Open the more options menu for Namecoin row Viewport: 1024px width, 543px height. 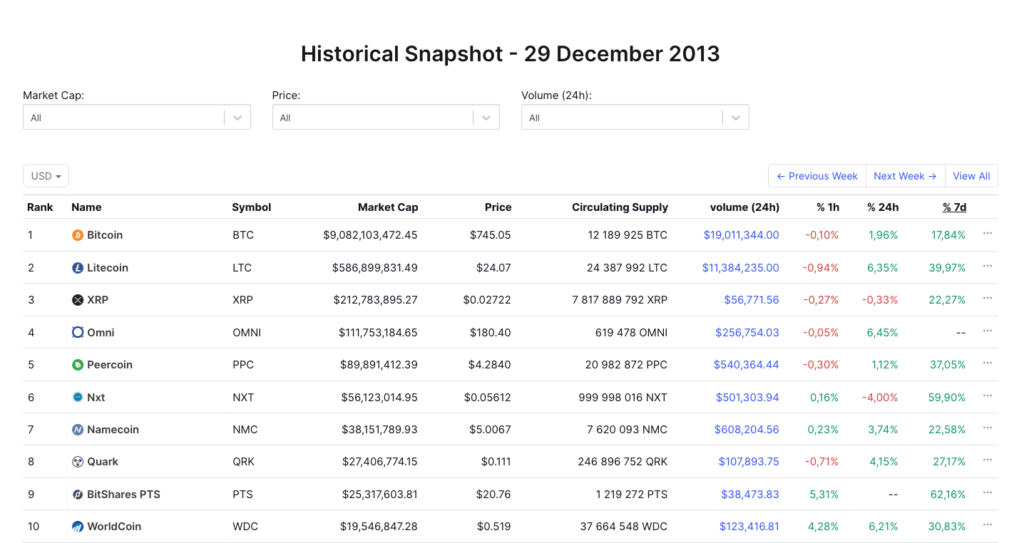987,428
